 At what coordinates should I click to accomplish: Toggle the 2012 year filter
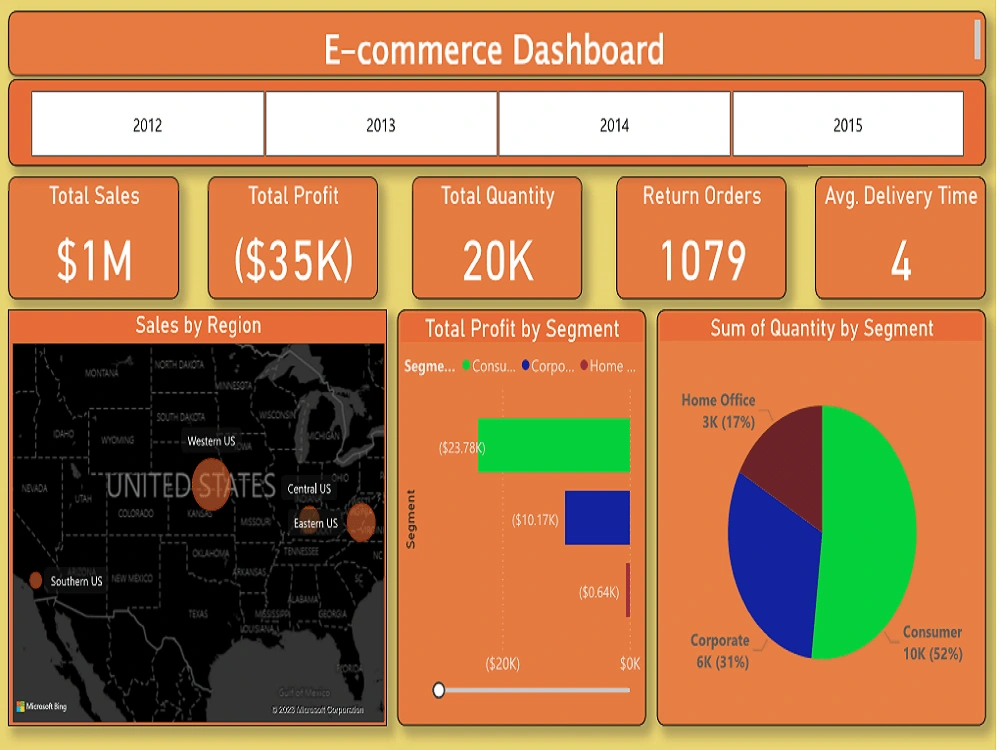pos(146,124)
